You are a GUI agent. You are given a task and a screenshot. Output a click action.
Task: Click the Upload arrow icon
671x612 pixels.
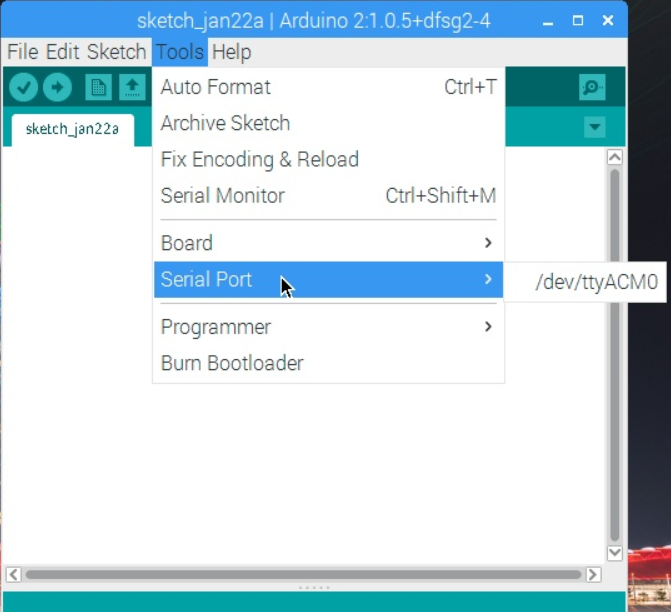click(x=57, y=87)
